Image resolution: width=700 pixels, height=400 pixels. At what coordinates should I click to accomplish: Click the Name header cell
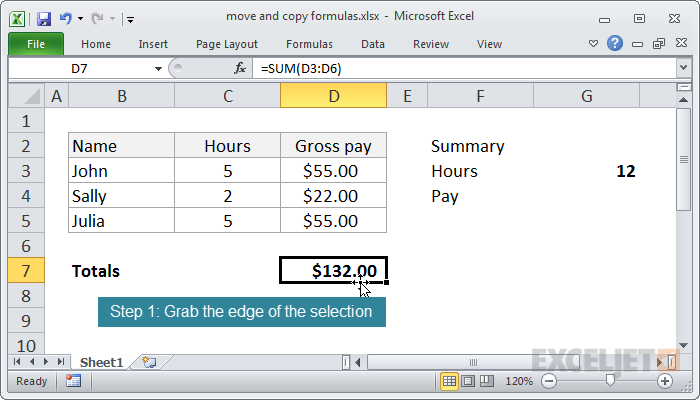point(121,146)
